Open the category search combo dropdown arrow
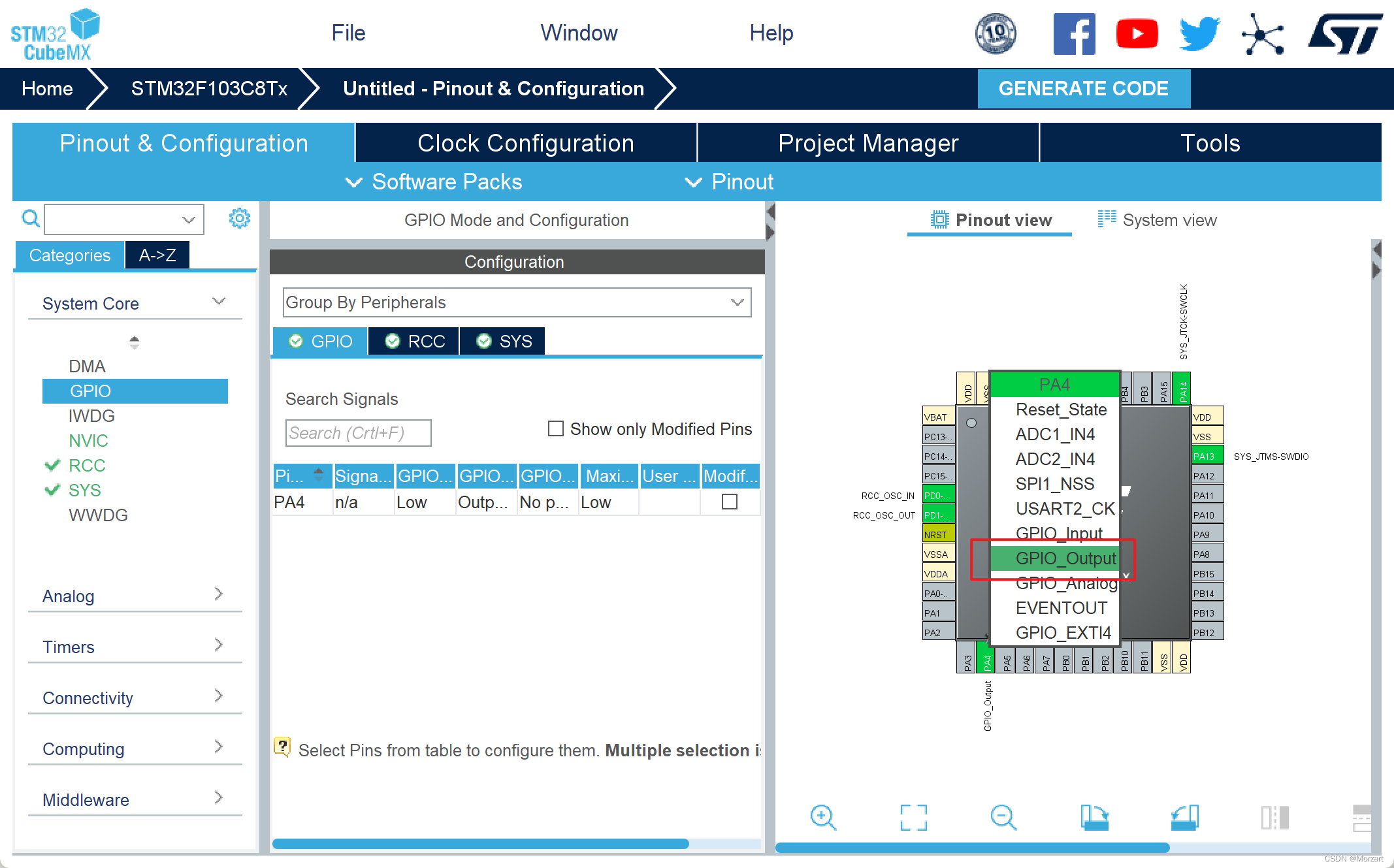Viewport: 1394px width, 868px height. coord(189,219)
